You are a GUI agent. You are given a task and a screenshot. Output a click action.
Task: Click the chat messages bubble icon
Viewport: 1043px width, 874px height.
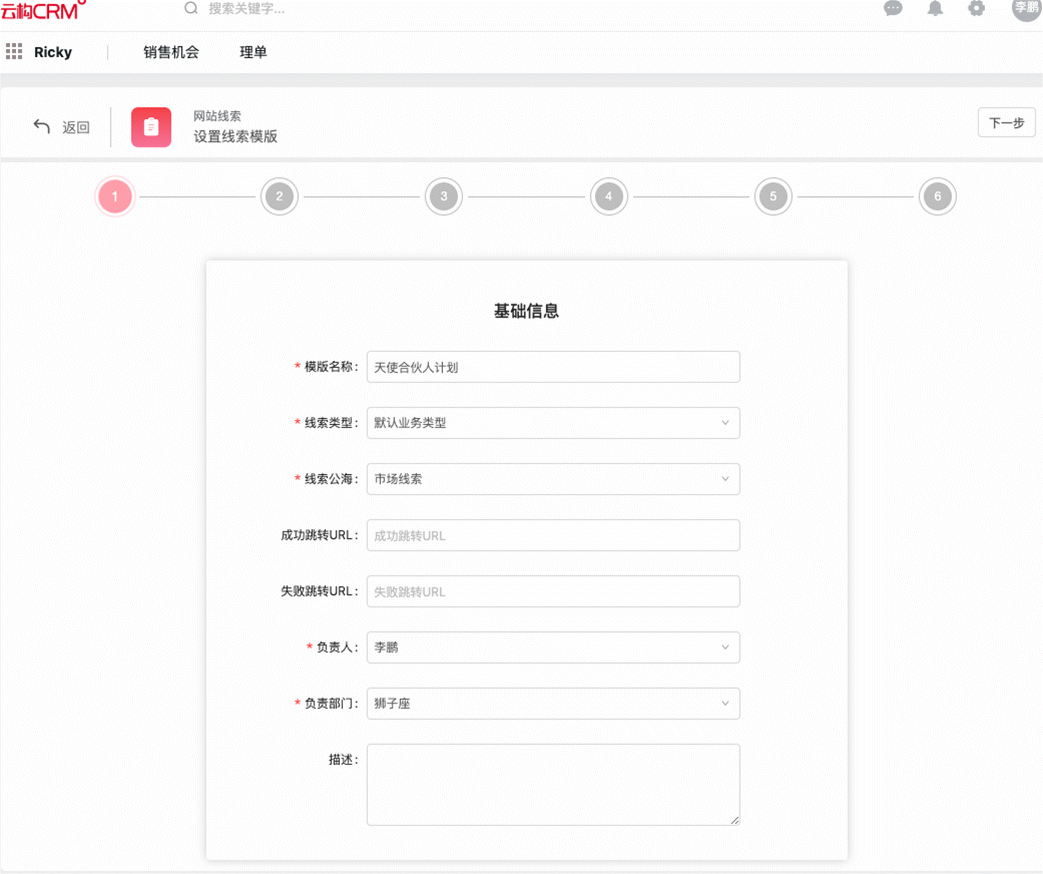[x=893, y=9]
